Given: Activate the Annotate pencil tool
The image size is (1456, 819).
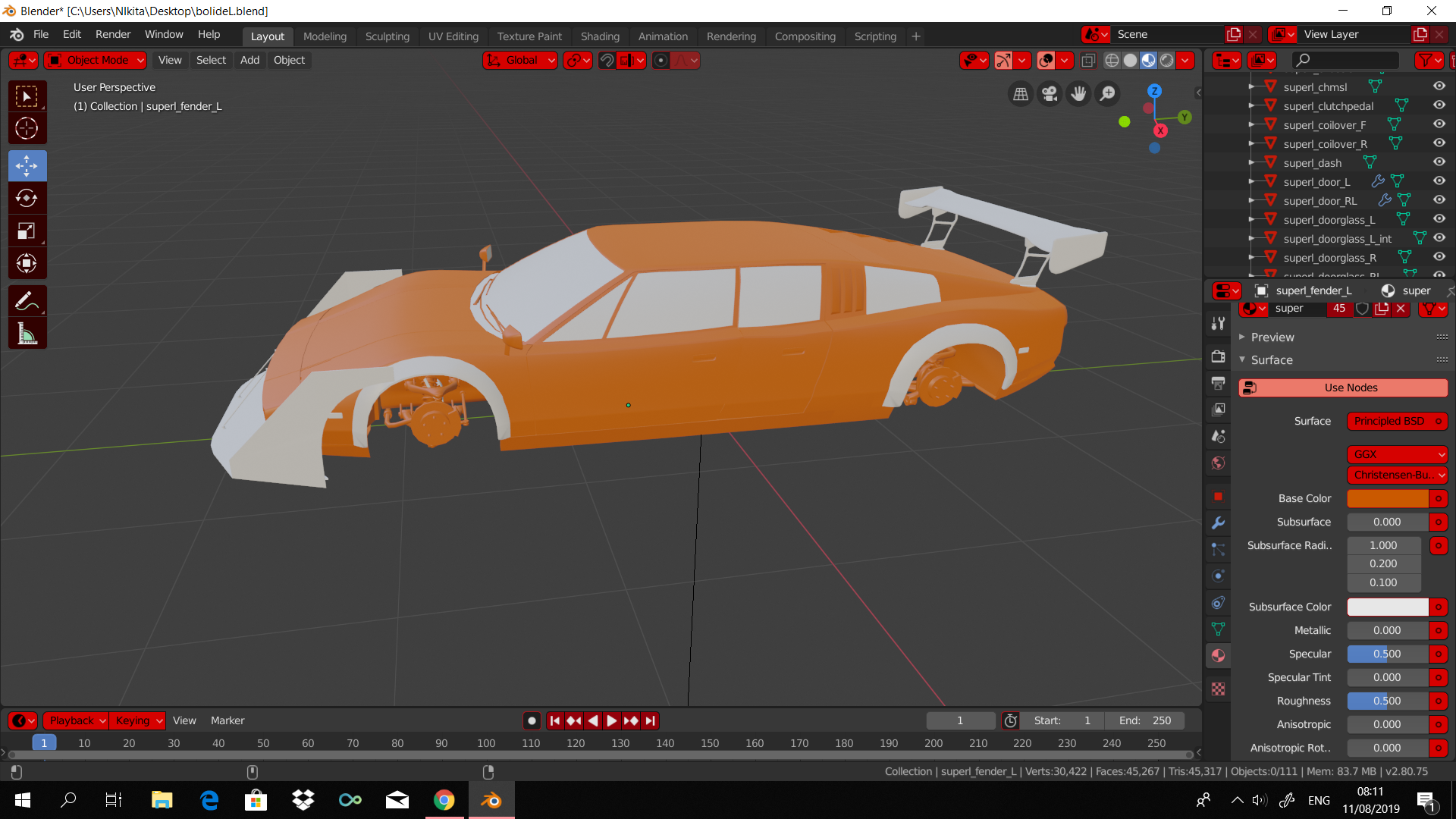Looking at the screenshot, I should click(x=27, y=301).
